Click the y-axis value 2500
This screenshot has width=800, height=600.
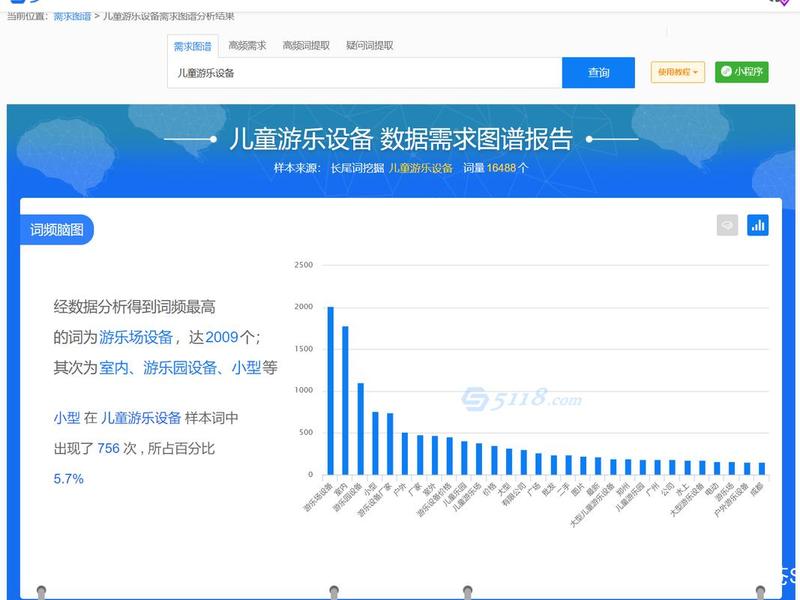click(x=304, y=265)
